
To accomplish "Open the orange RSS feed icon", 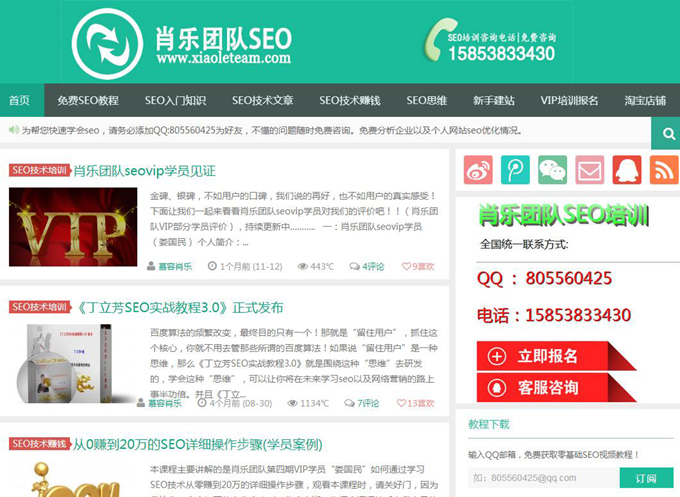I will click(x=664, y=170).
